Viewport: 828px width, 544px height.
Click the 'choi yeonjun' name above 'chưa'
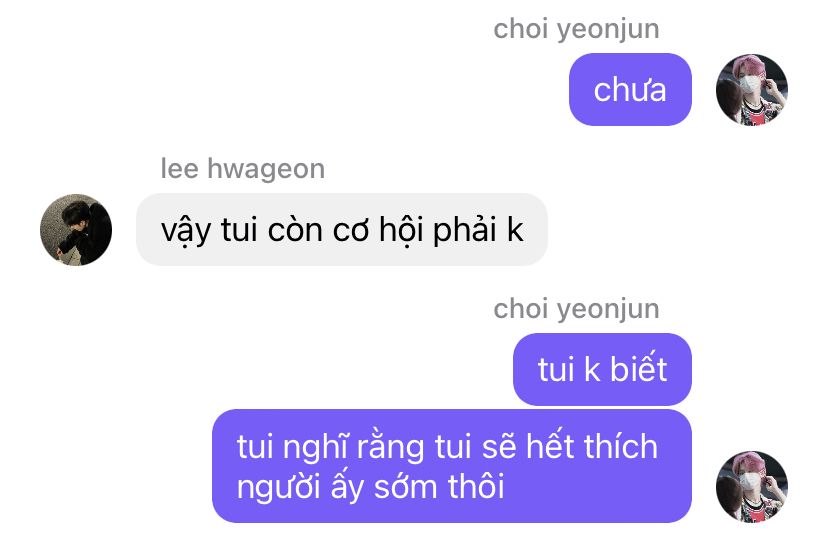pos(576,29)
